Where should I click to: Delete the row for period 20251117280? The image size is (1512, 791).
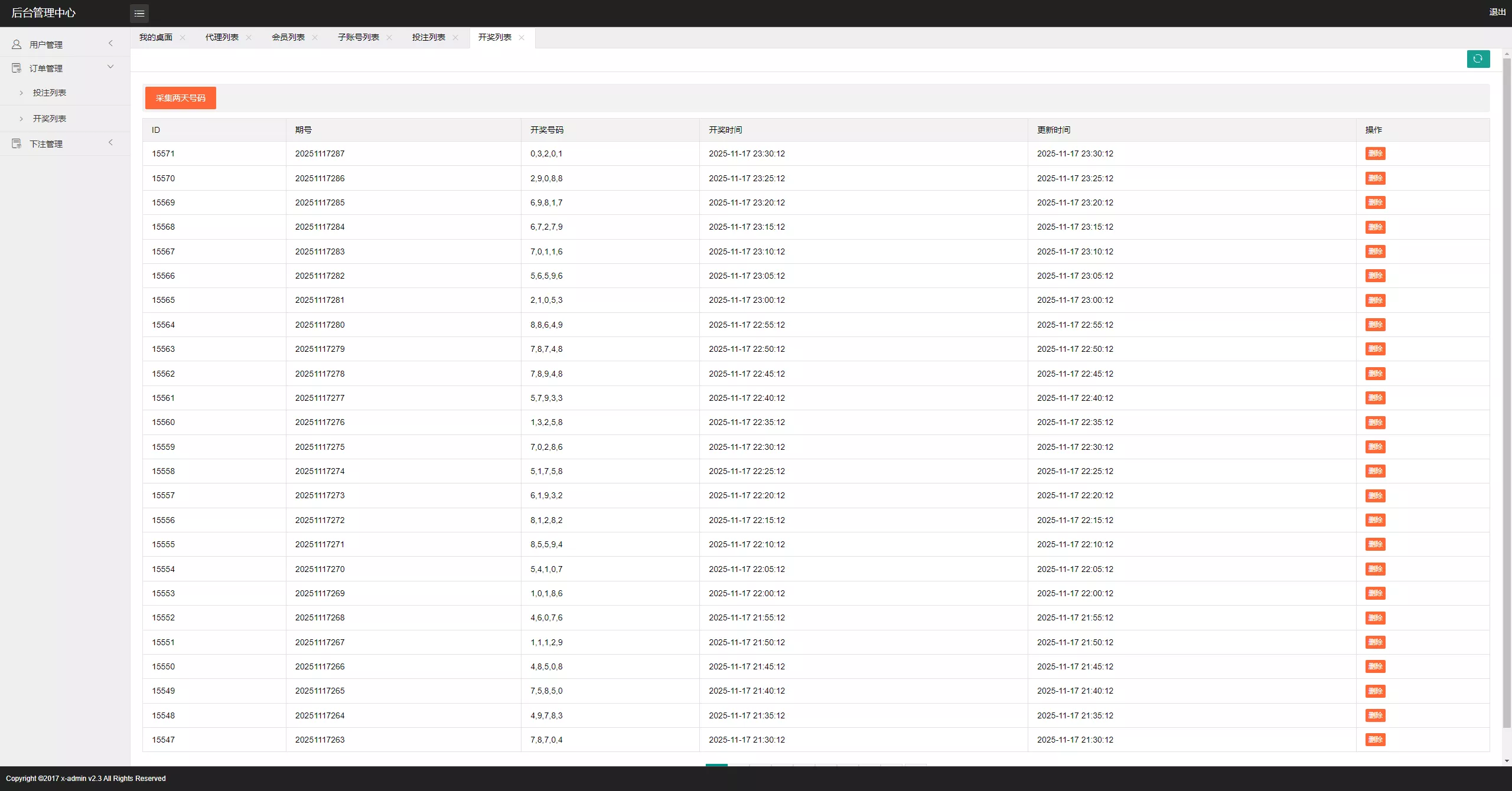[1375, 325]
